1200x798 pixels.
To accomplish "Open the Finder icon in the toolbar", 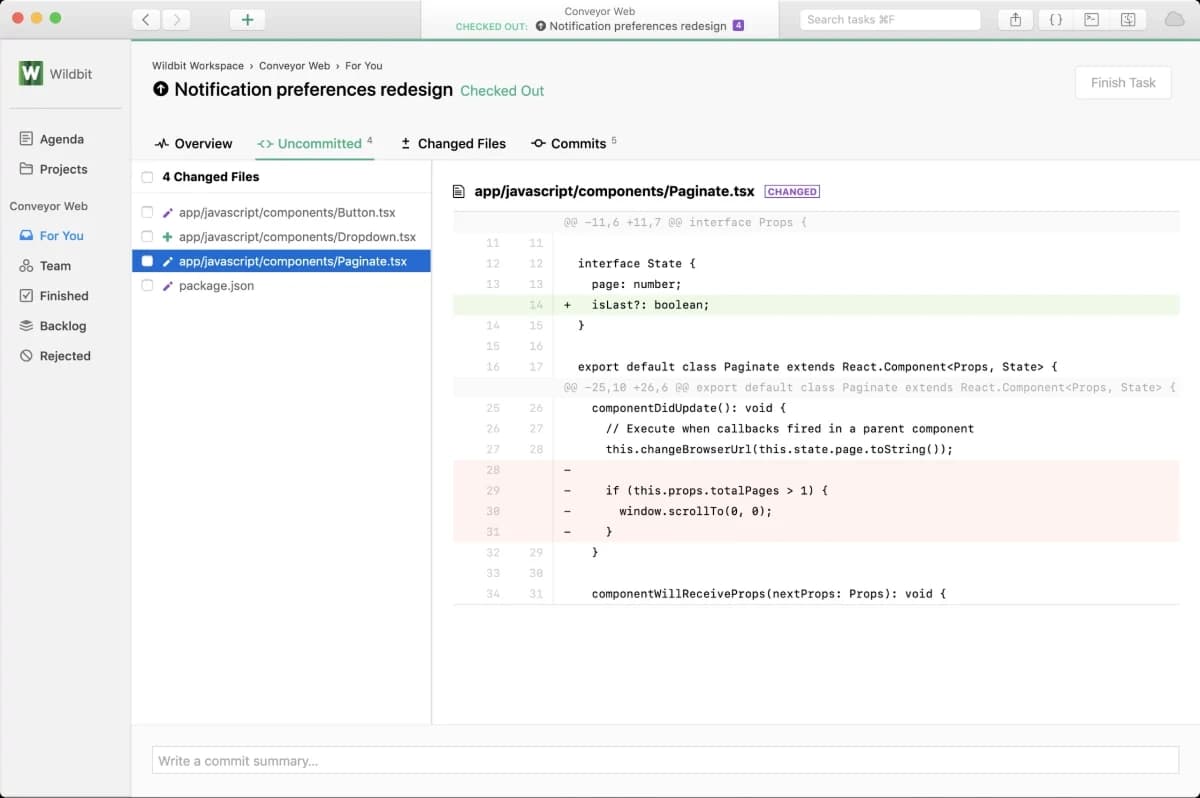I will (x=1128, y=19).
